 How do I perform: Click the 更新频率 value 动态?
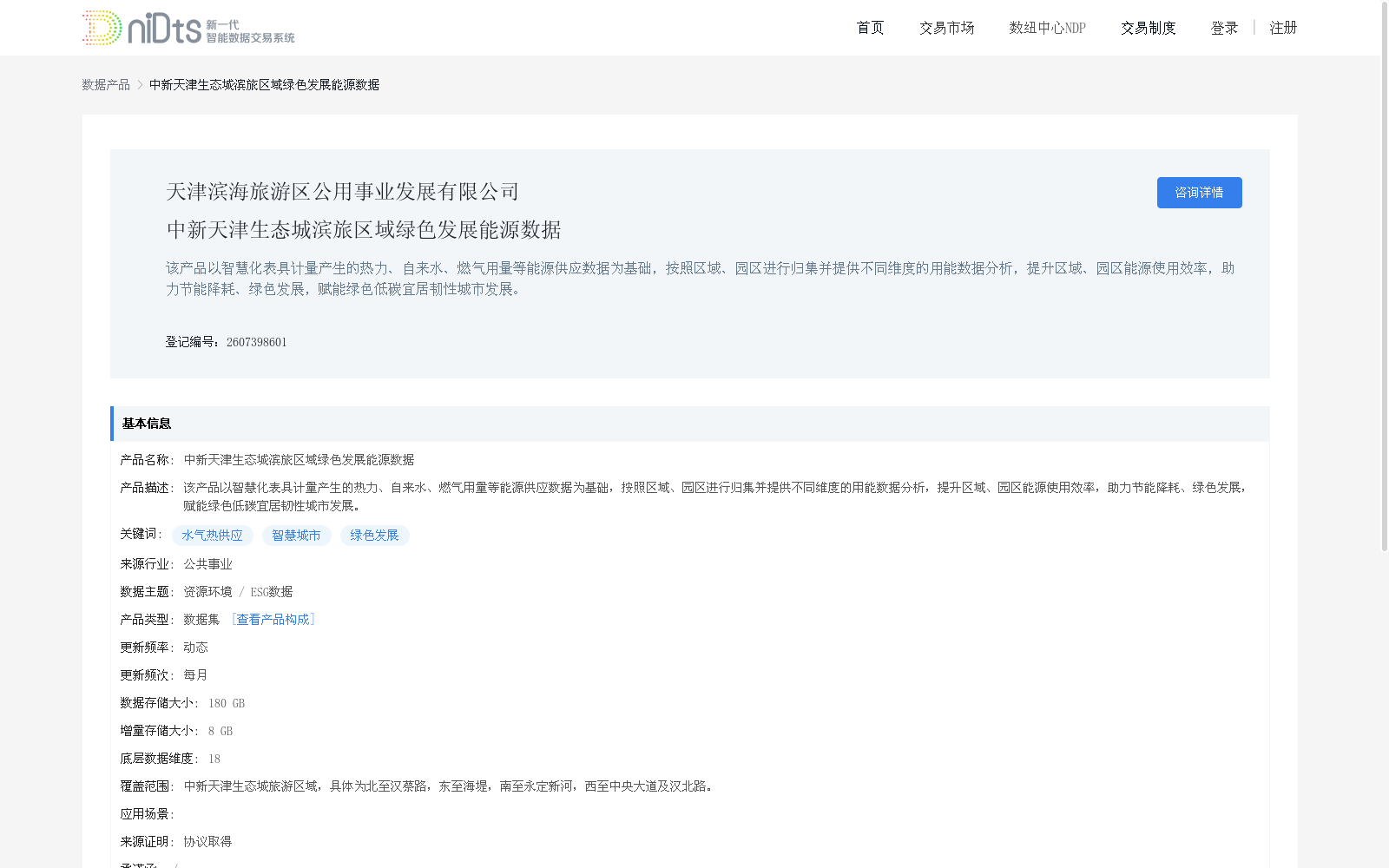tap(195, 648)
